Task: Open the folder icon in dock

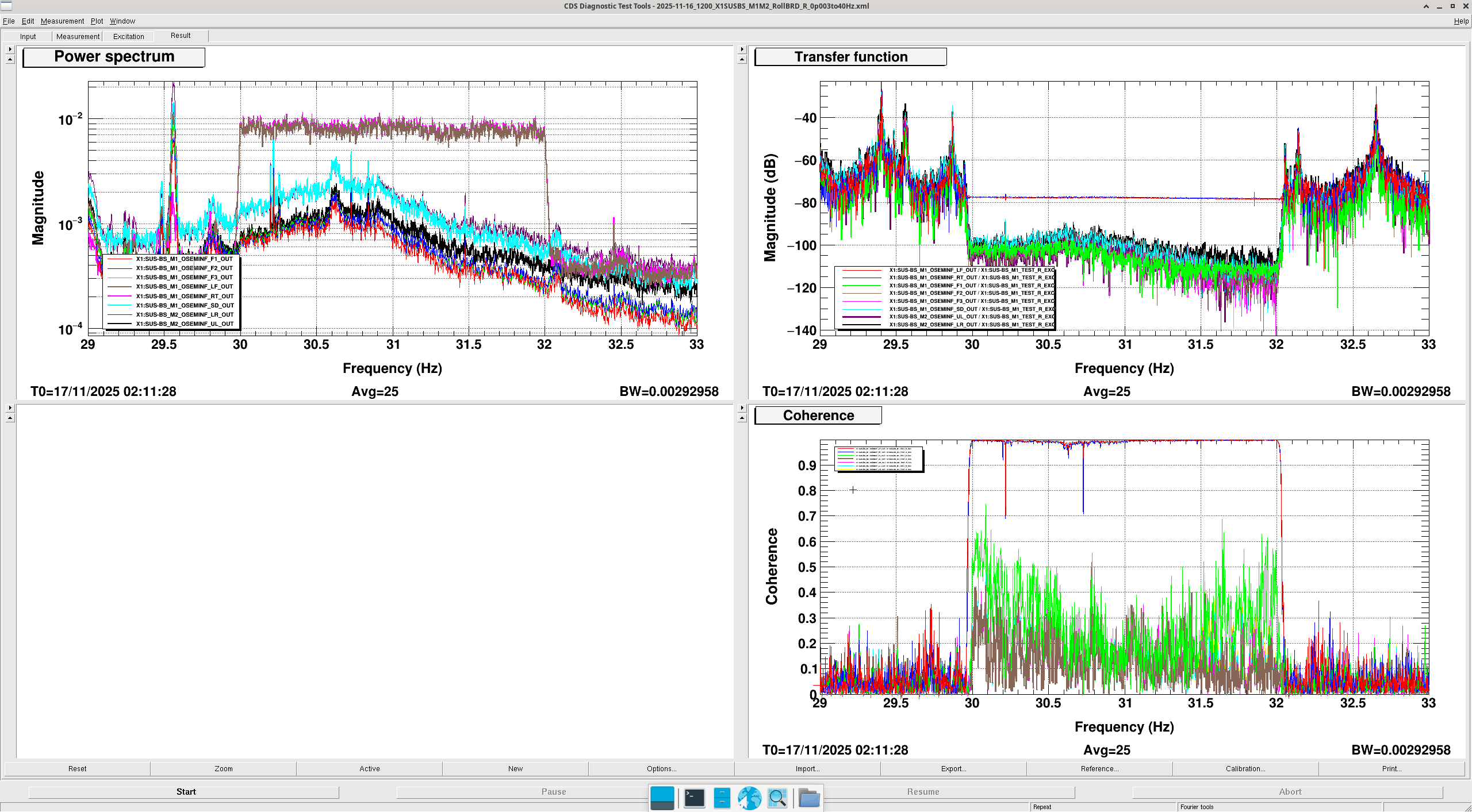Action: pos(809,798)
